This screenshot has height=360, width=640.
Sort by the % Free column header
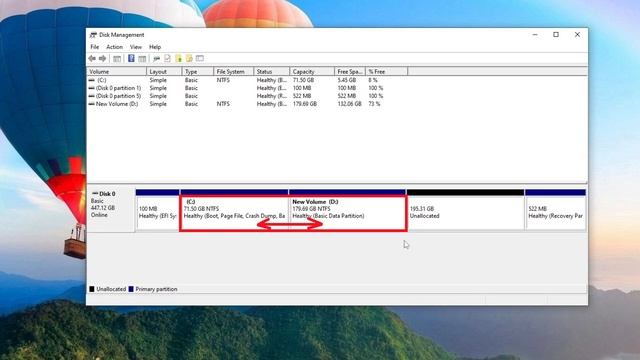tap(387, 71)
